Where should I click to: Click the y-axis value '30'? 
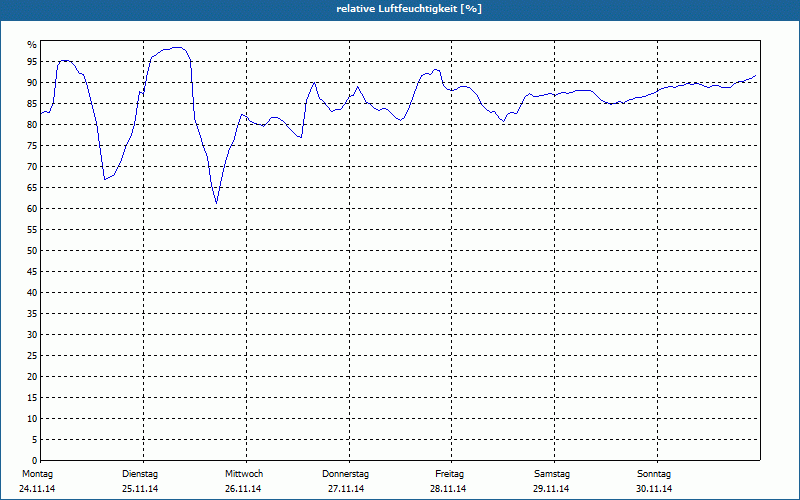pos(32,335)
